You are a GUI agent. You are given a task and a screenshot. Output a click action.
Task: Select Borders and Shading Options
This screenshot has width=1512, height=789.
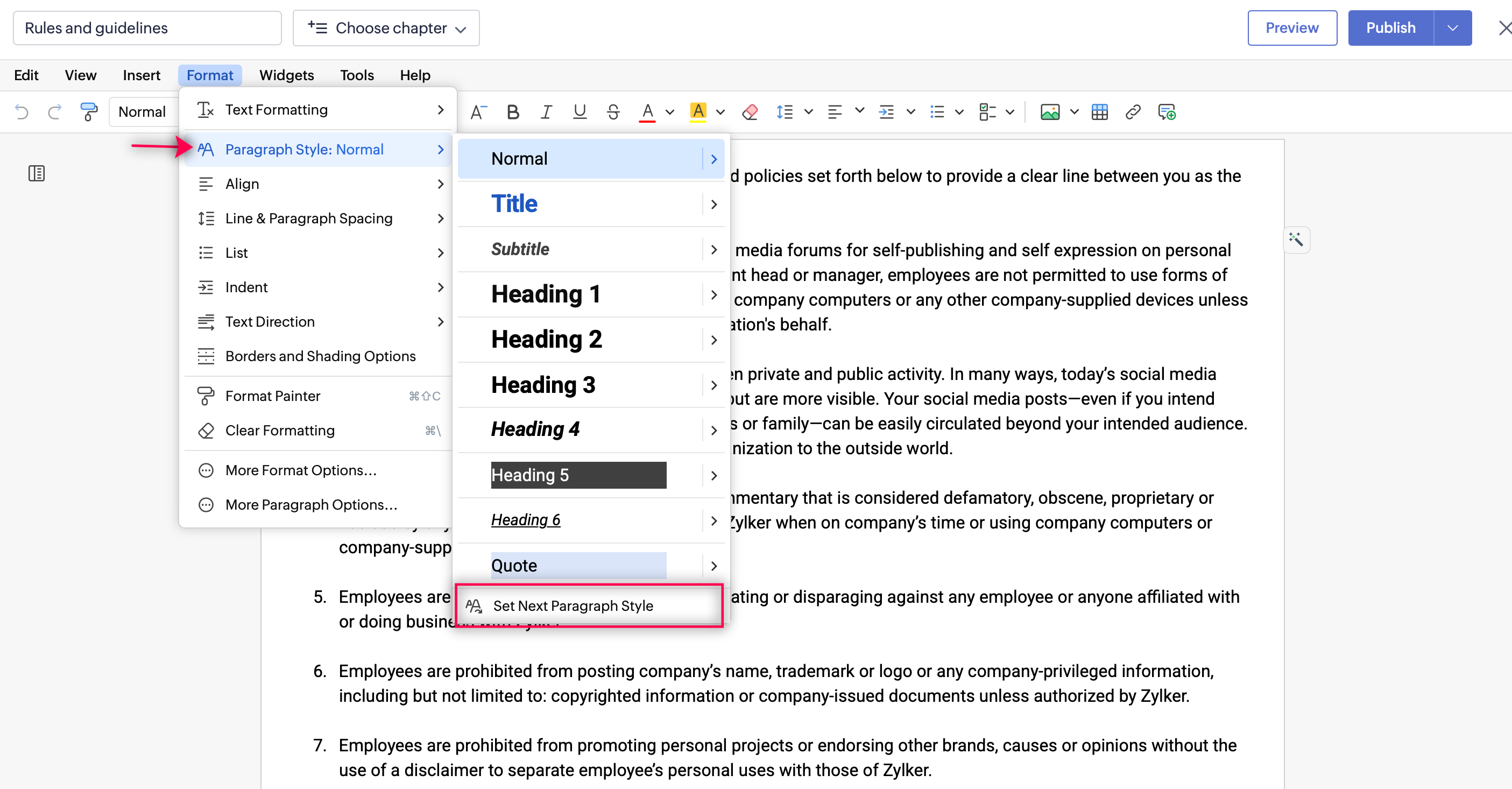point(320,356)
